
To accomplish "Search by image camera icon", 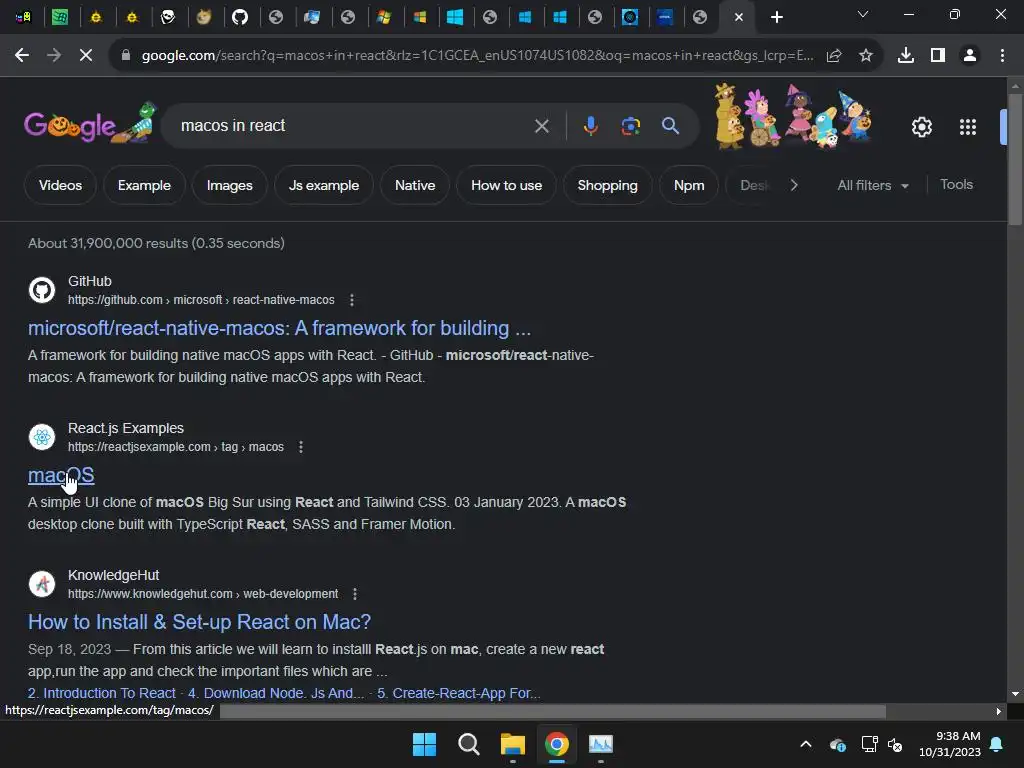I will 630,126.
